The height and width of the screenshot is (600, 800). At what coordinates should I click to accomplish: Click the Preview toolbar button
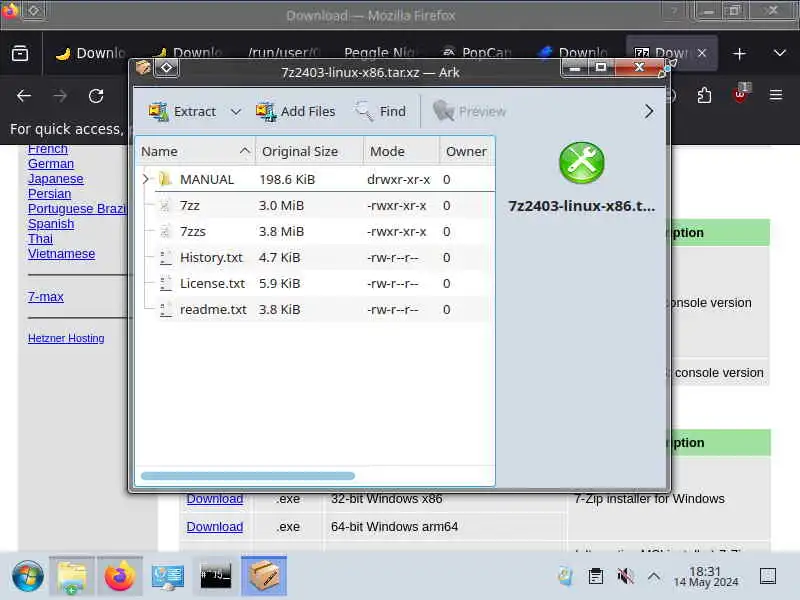469,111
